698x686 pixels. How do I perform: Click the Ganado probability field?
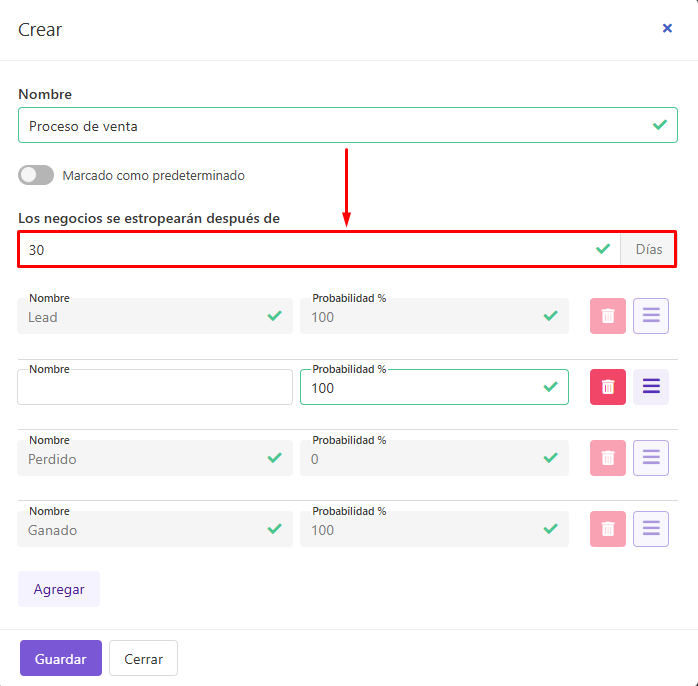click(x=434, y=529)
